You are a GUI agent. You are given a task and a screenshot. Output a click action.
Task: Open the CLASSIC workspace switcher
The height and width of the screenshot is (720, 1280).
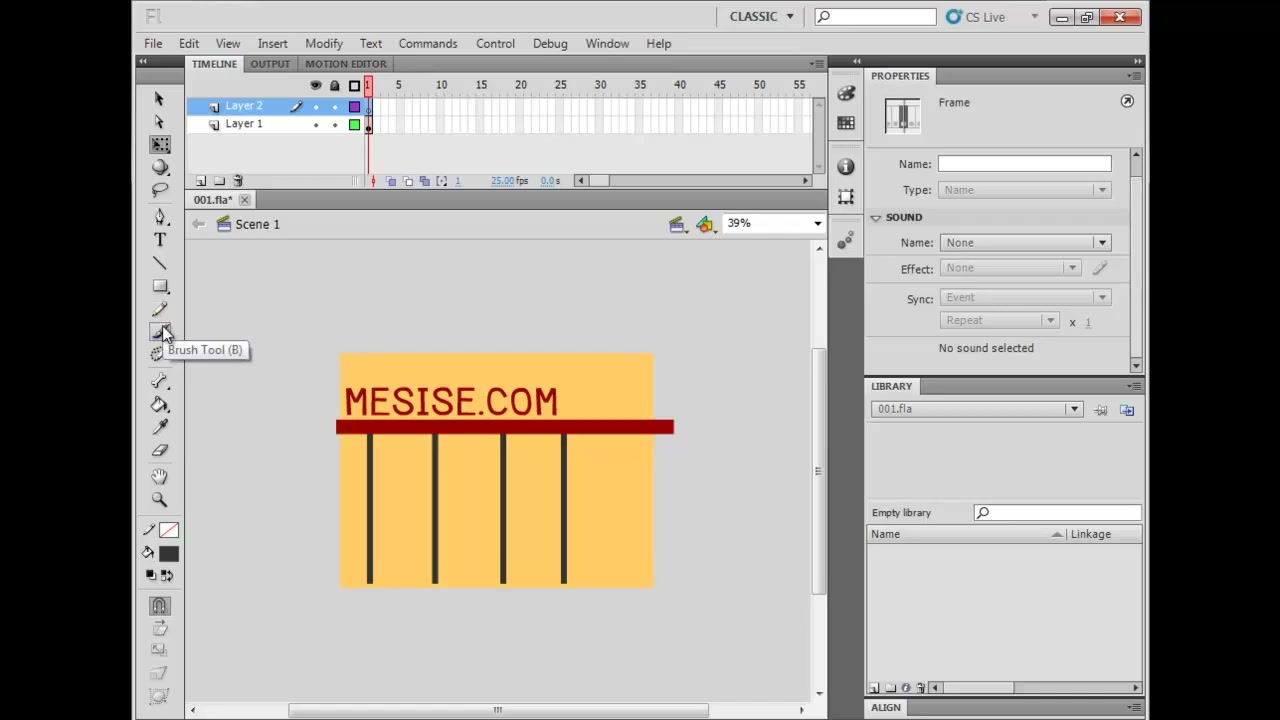pos(761,17)
